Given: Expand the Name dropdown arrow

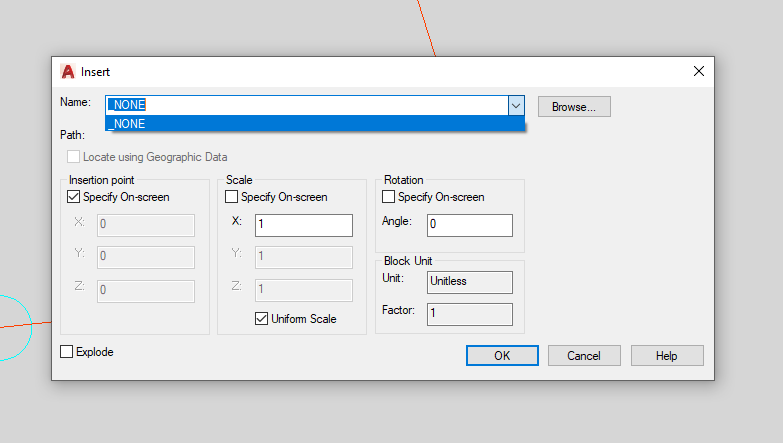Looking at the screenshot, I should click(x=516, y=105).
